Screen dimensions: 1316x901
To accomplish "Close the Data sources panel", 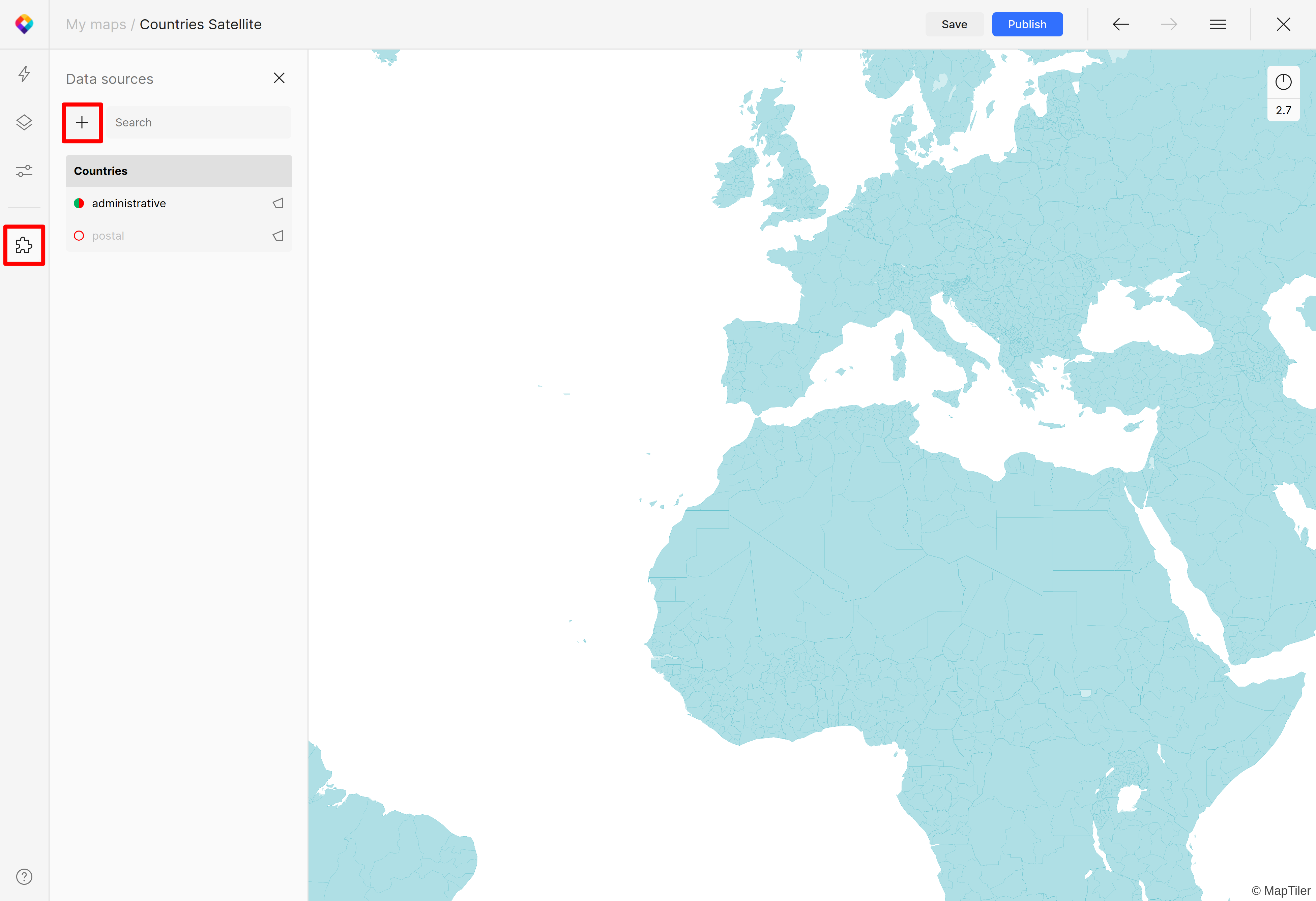I will tap(279, 78).
